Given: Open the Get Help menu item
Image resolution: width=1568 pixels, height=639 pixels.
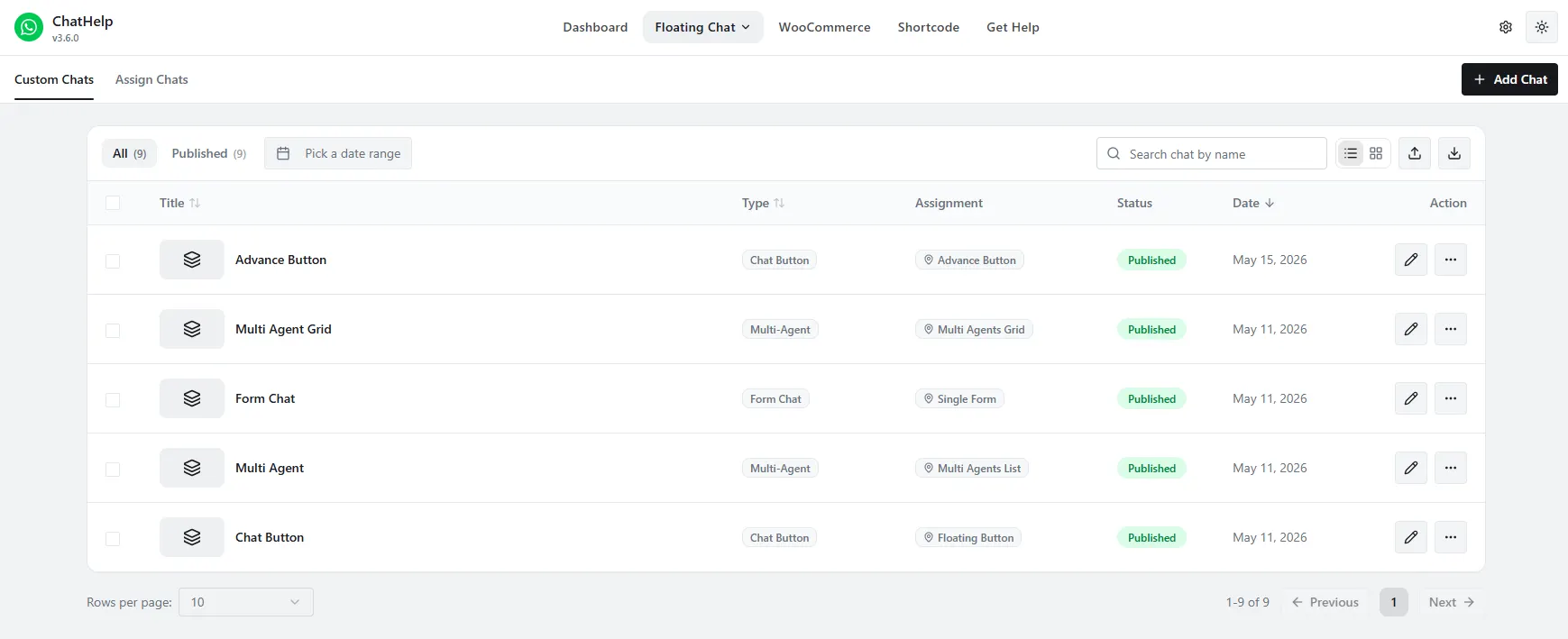Looking at the screenshot, I should tap(1013, 27).
